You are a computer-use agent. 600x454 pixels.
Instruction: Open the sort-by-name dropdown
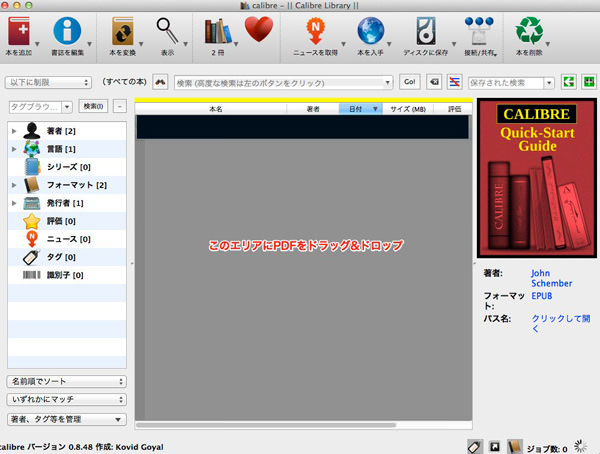click(67, 381)
